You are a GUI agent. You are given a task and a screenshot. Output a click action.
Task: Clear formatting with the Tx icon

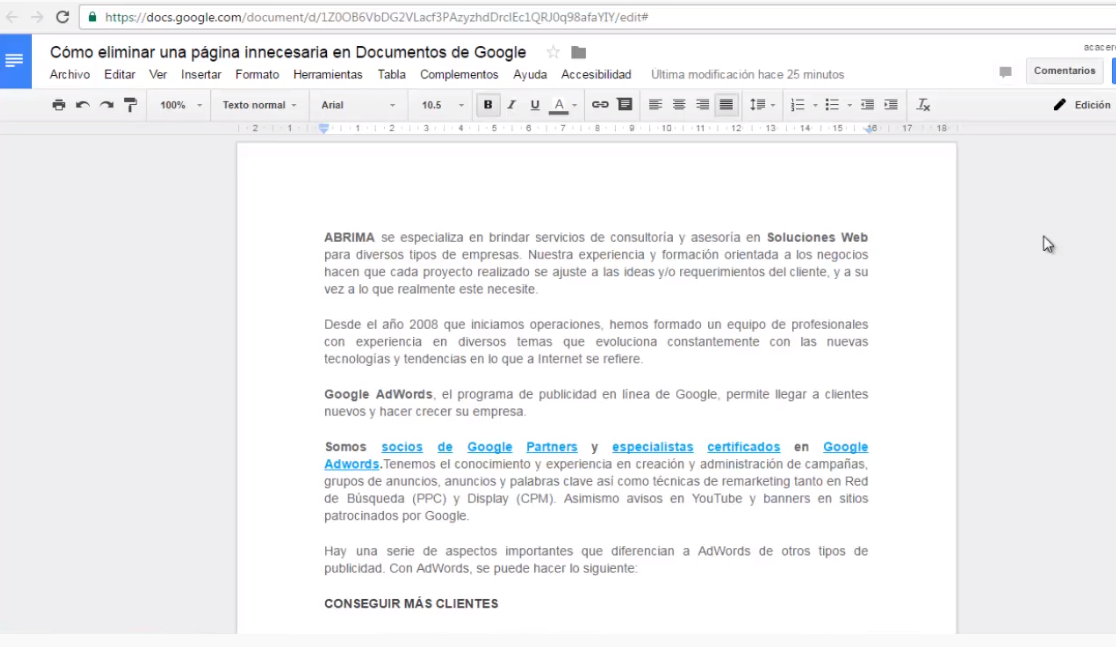[923, 105]
